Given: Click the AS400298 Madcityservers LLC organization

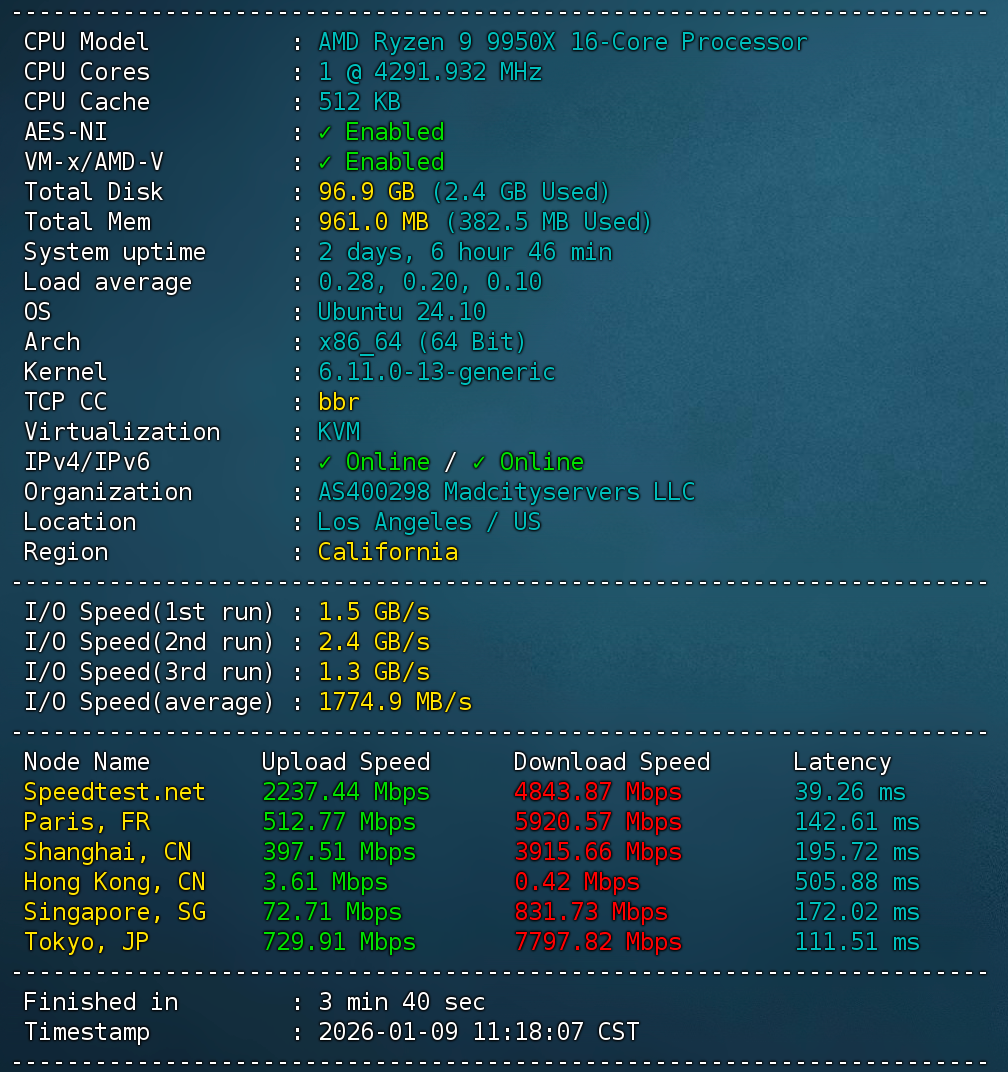Looking at the screenshot, I should pos(506,492).
